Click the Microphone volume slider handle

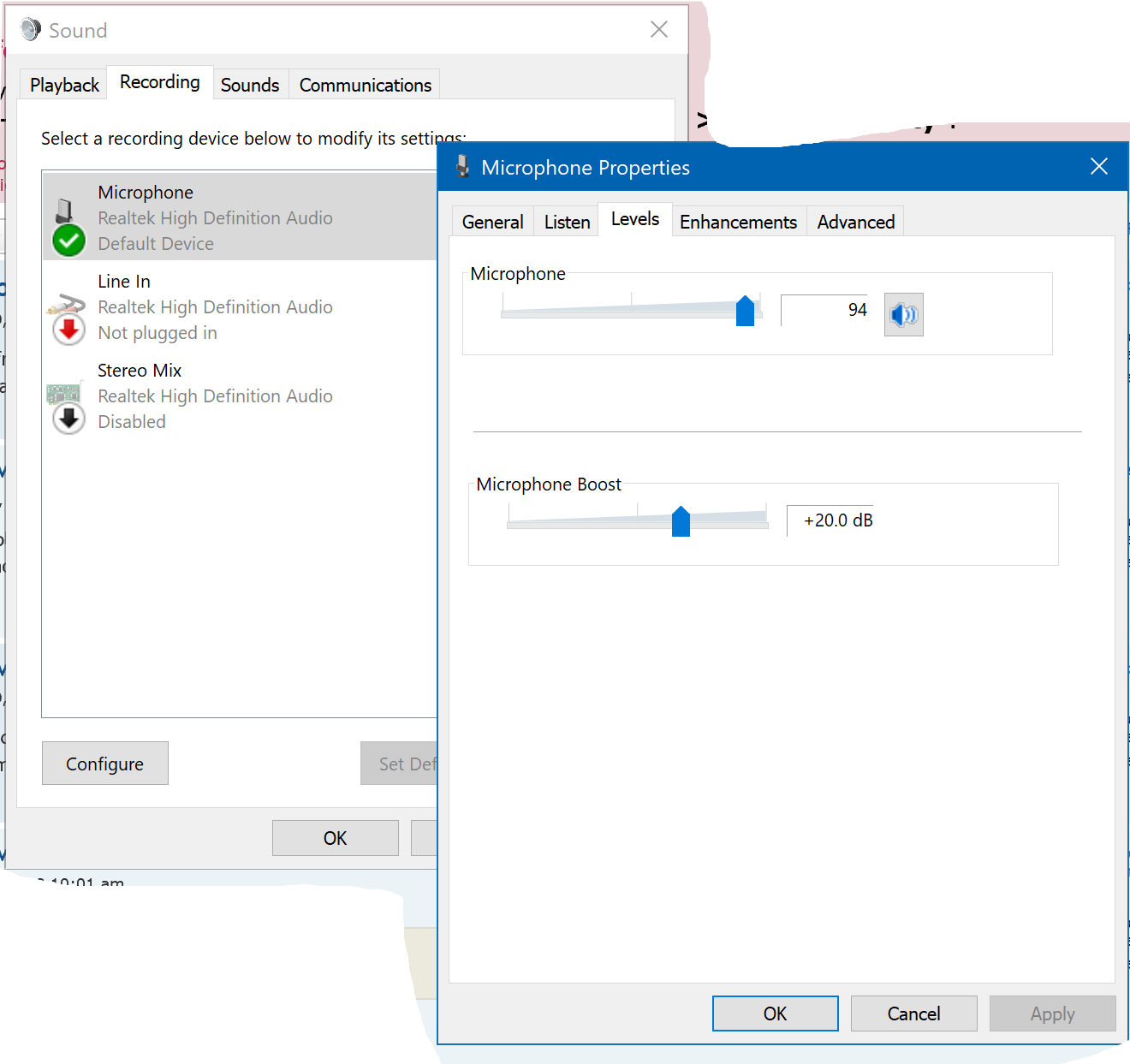point(745,310)
